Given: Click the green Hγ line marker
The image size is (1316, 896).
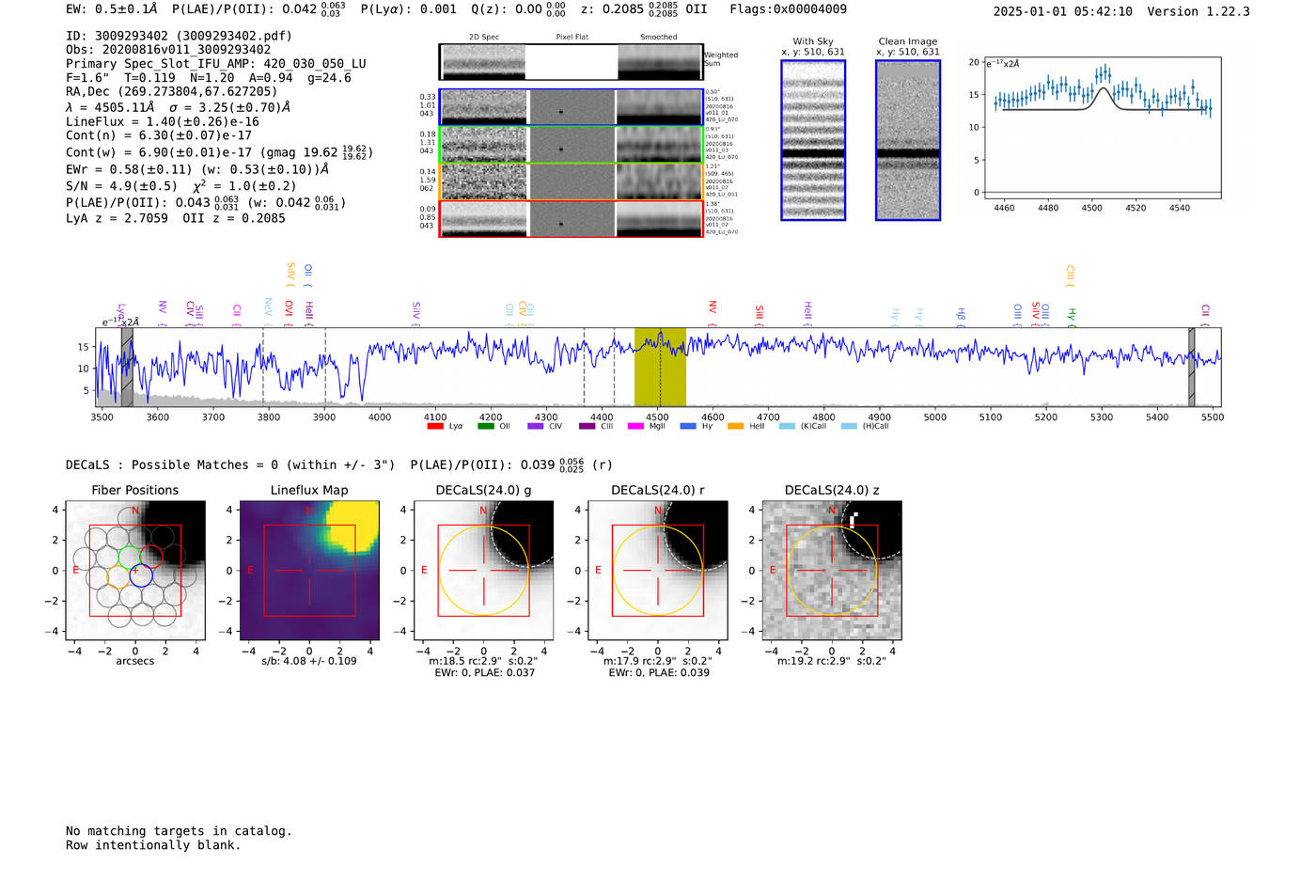Looking at the screenshot, I should pyautogui.click(x=1071, y=317).
